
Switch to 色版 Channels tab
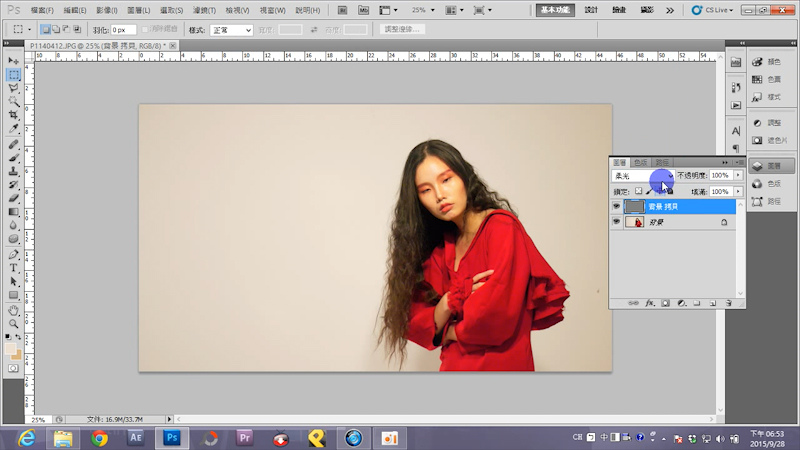pos(640,162)
